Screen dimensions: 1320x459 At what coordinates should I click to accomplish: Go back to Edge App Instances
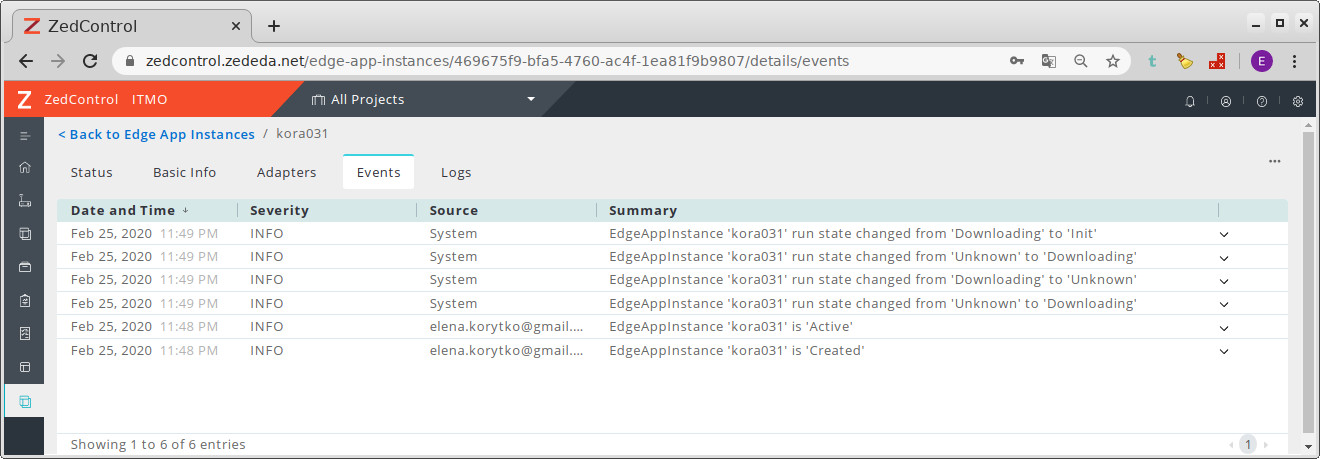(x=156, y=134)
